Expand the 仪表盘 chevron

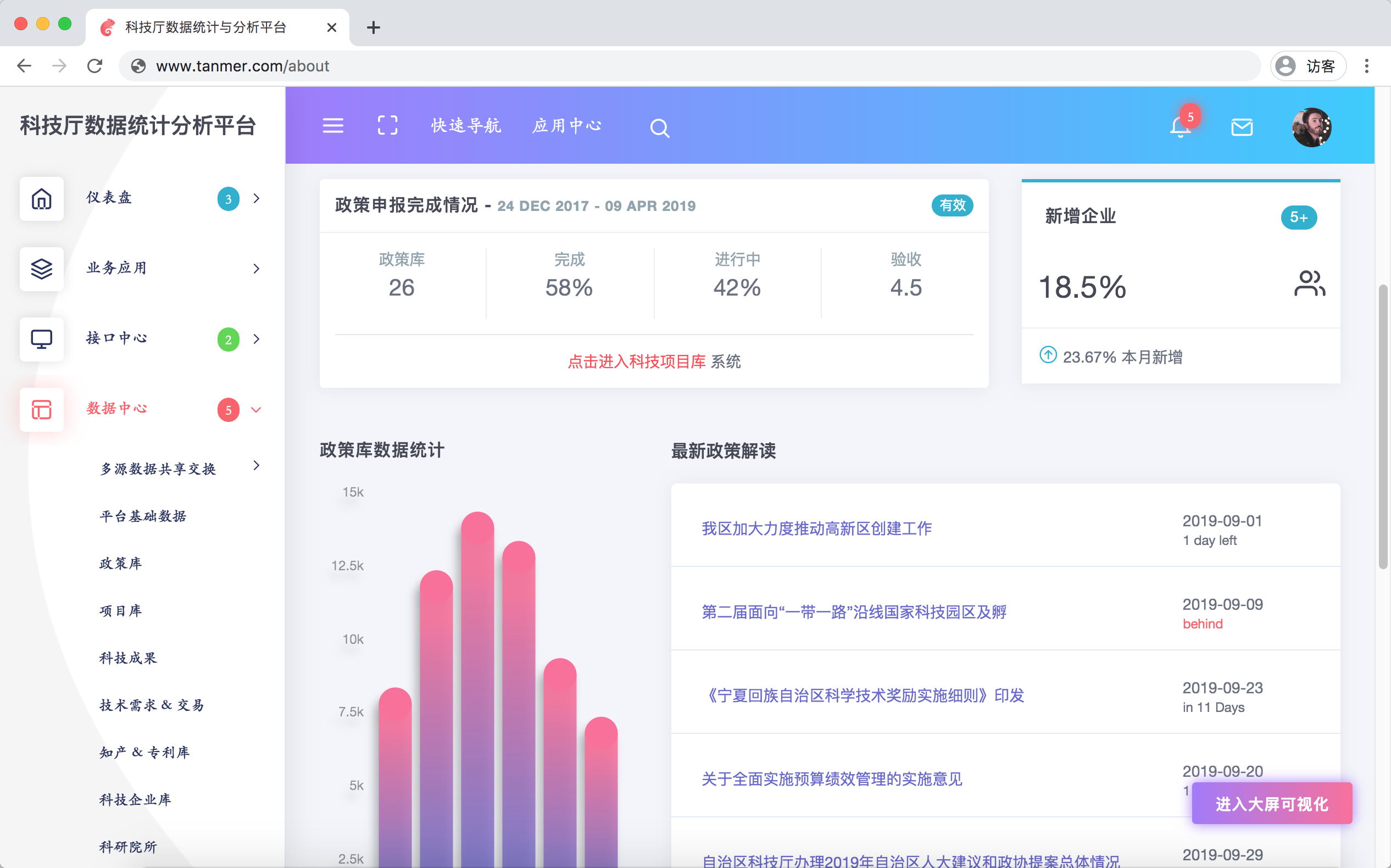coord(256,199)
